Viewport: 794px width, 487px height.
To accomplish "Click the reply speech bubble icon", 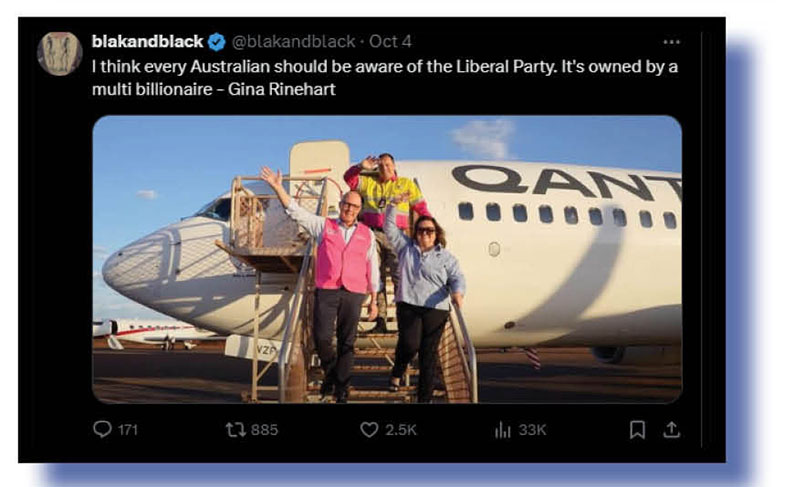I will pos(102,429).
